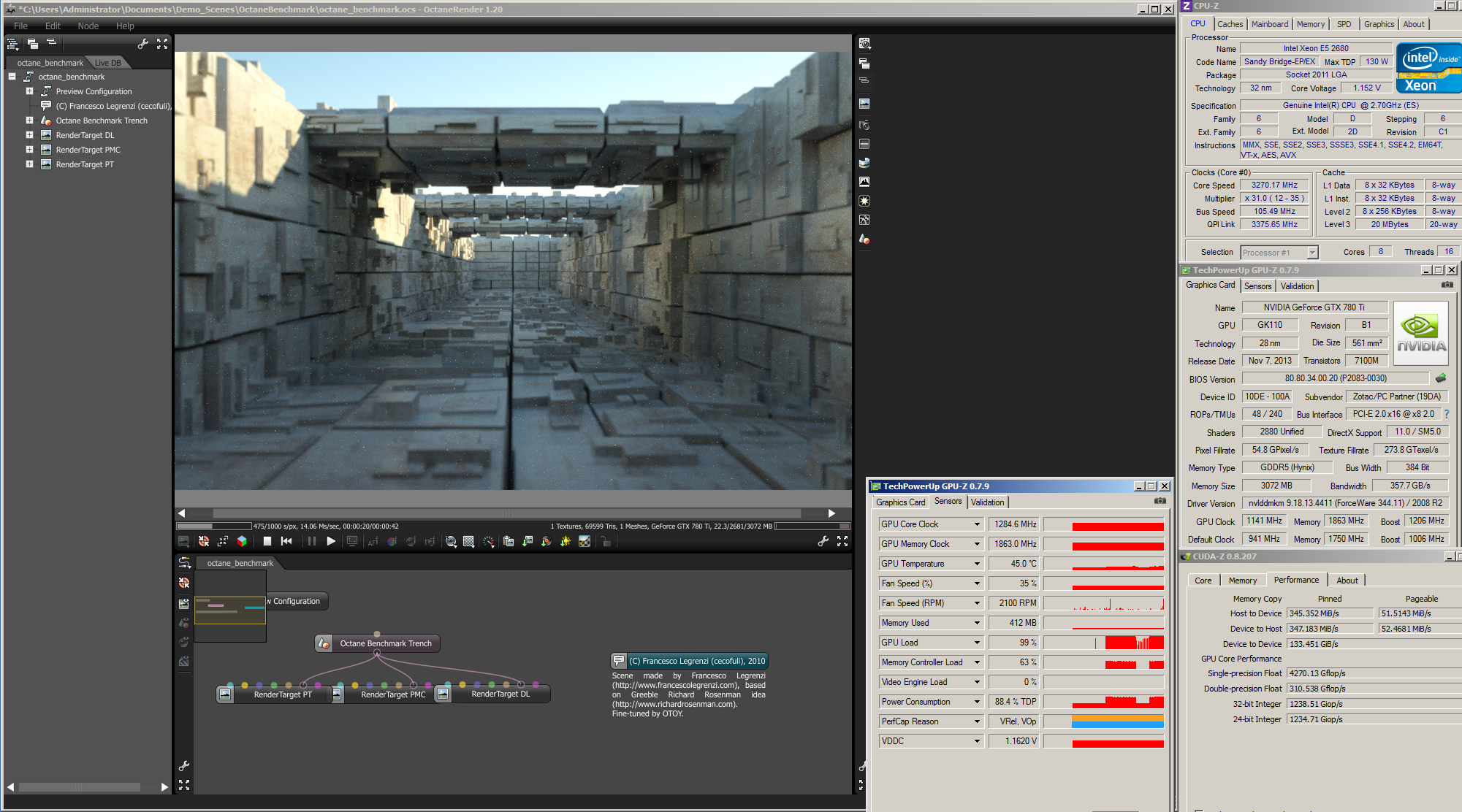1462x812 pixels.
Task: Click the node graph lifebuoy recenter icon
Action: pyautogui.click(x=184, y=583)
